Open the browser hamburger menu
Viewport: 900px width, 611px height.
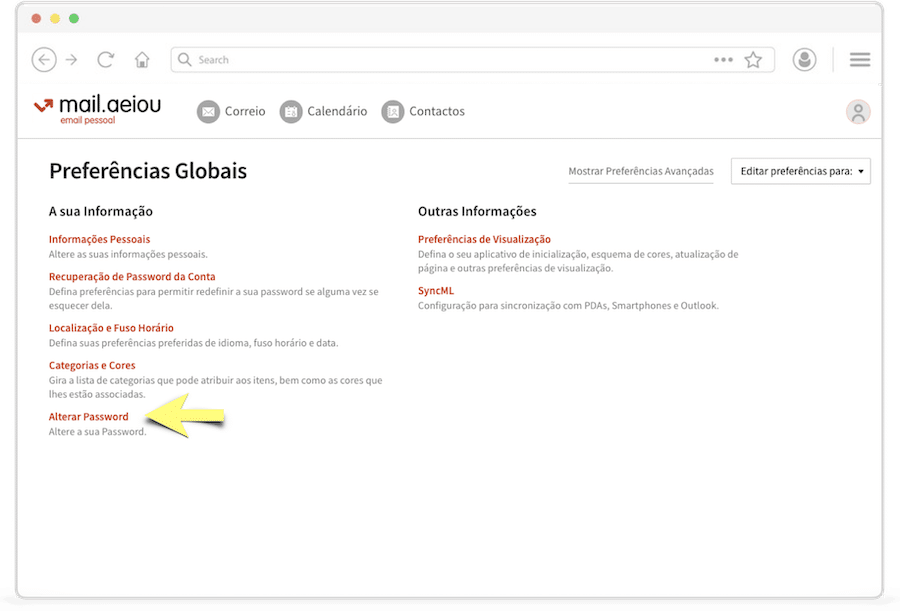click(859, 60)
